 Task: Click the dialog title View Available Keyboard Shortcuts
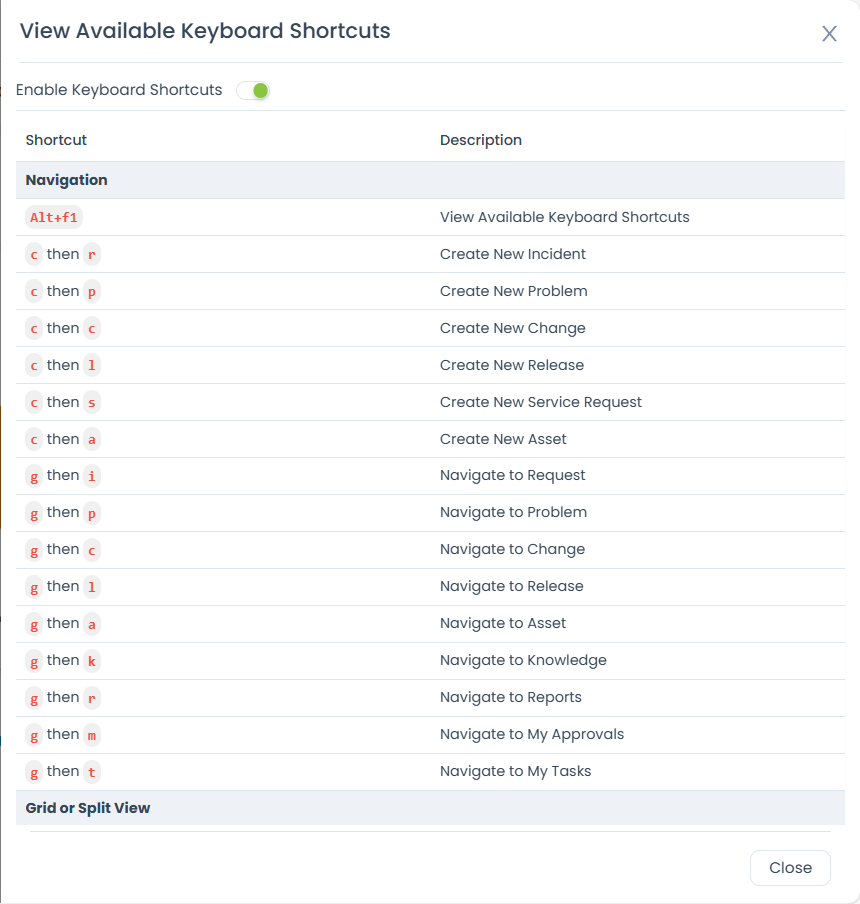click(x=203, y=31)
